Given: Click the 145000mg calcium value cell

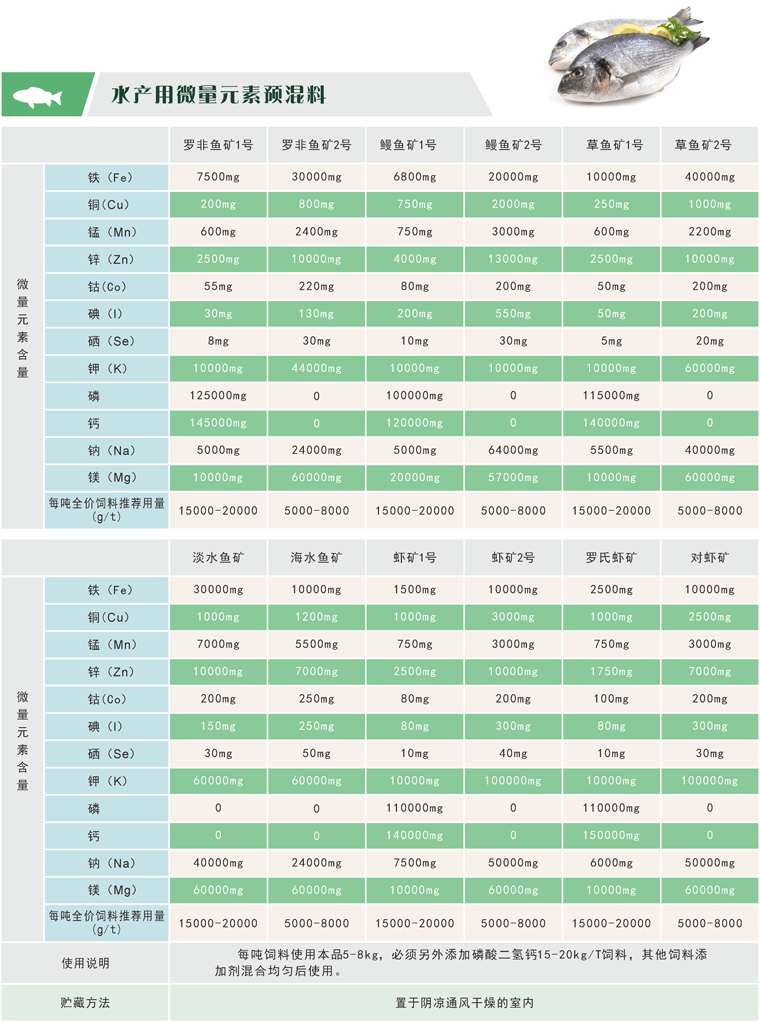Looking at the screenshot, I should coord(218,423).
